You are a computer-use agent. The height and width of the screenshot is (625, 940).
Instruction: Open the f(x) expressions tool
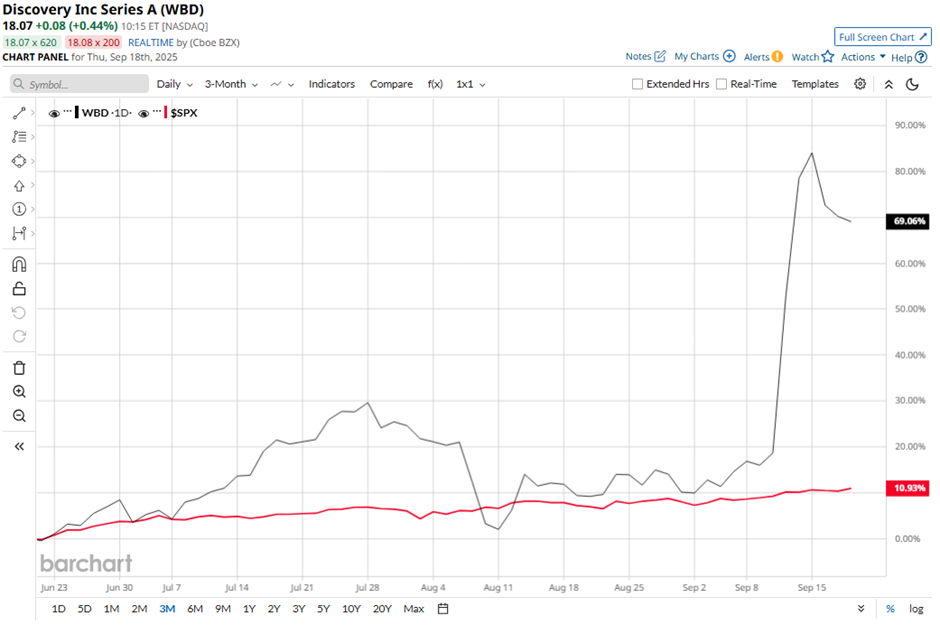[x=435, y=84]
